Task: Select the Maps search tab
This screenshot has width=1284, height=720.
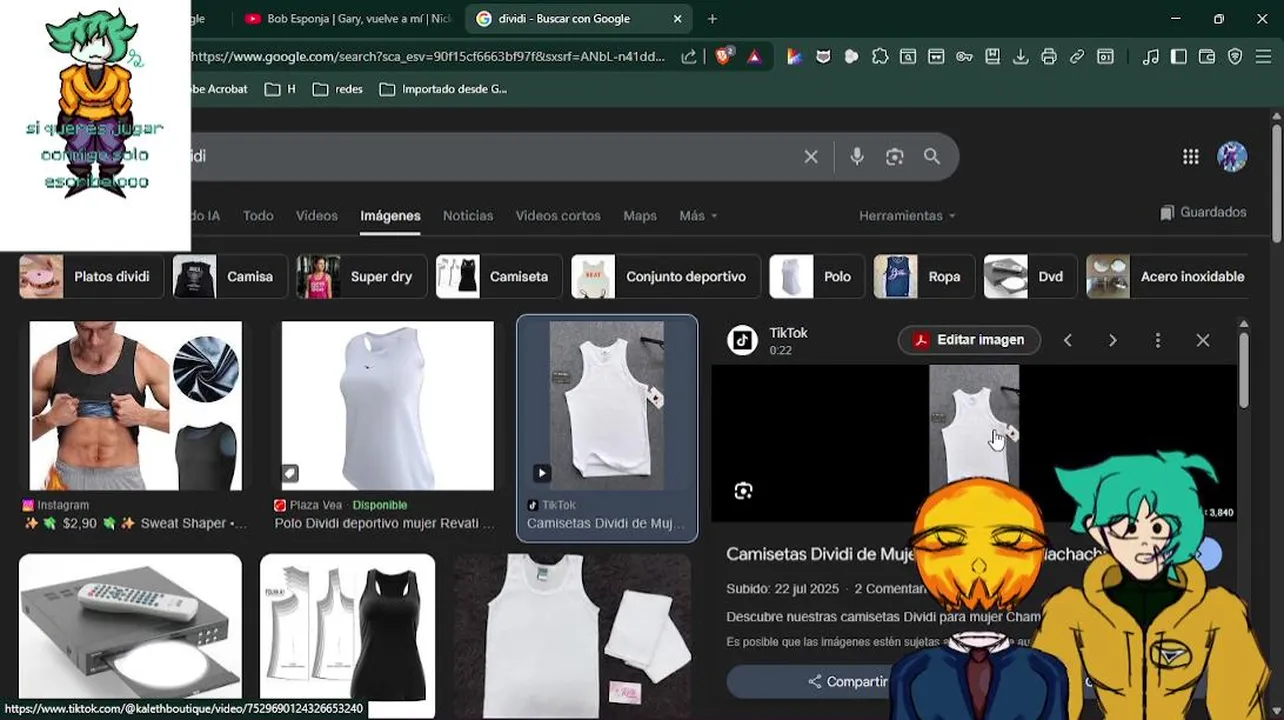Action: tap(640, 216)
